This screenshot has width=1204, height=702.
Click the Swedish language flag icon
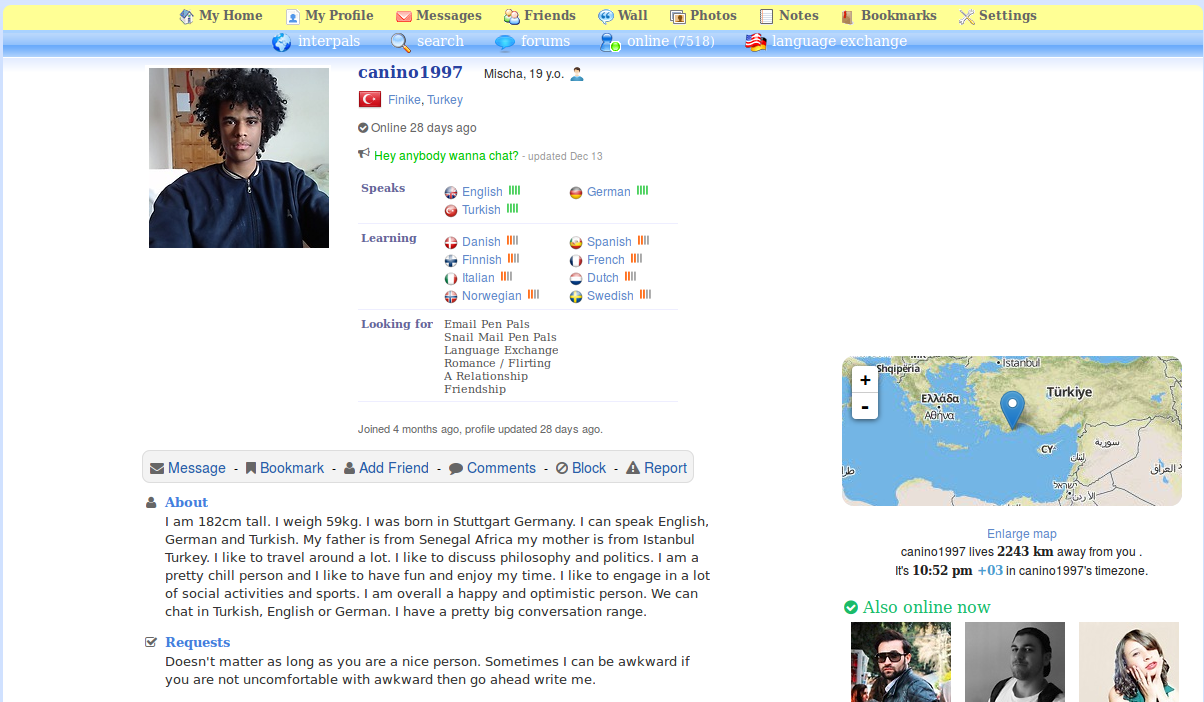tap(576, 296)
